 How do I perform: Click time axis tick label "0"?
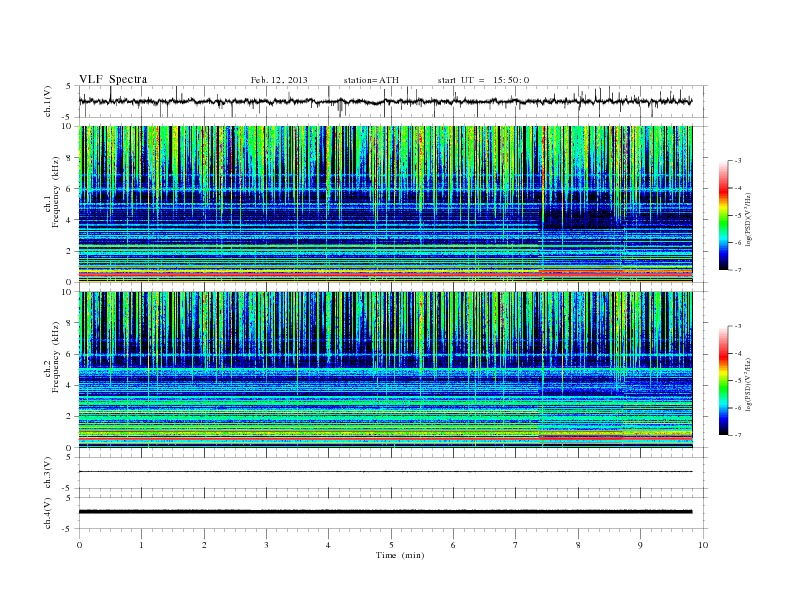(x=79, y=545)
